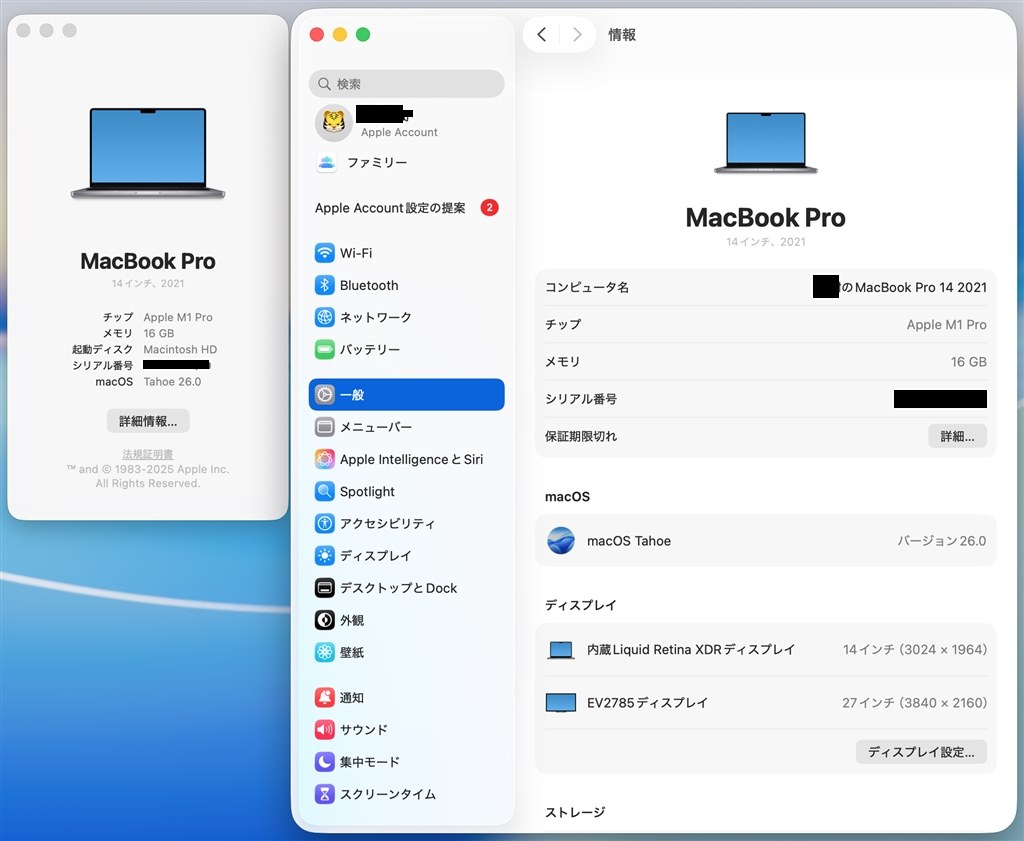The image size is (1024, 841).
Task: Open the 法規証明書 link in About window
Action: click(x=147, y=455)
